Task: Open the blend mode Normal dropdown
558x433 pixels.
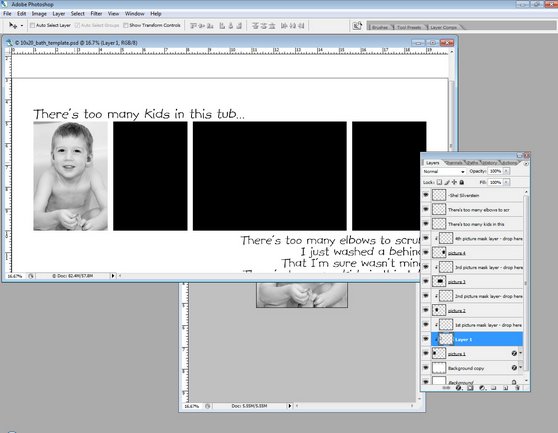Action: click(444, 171)
